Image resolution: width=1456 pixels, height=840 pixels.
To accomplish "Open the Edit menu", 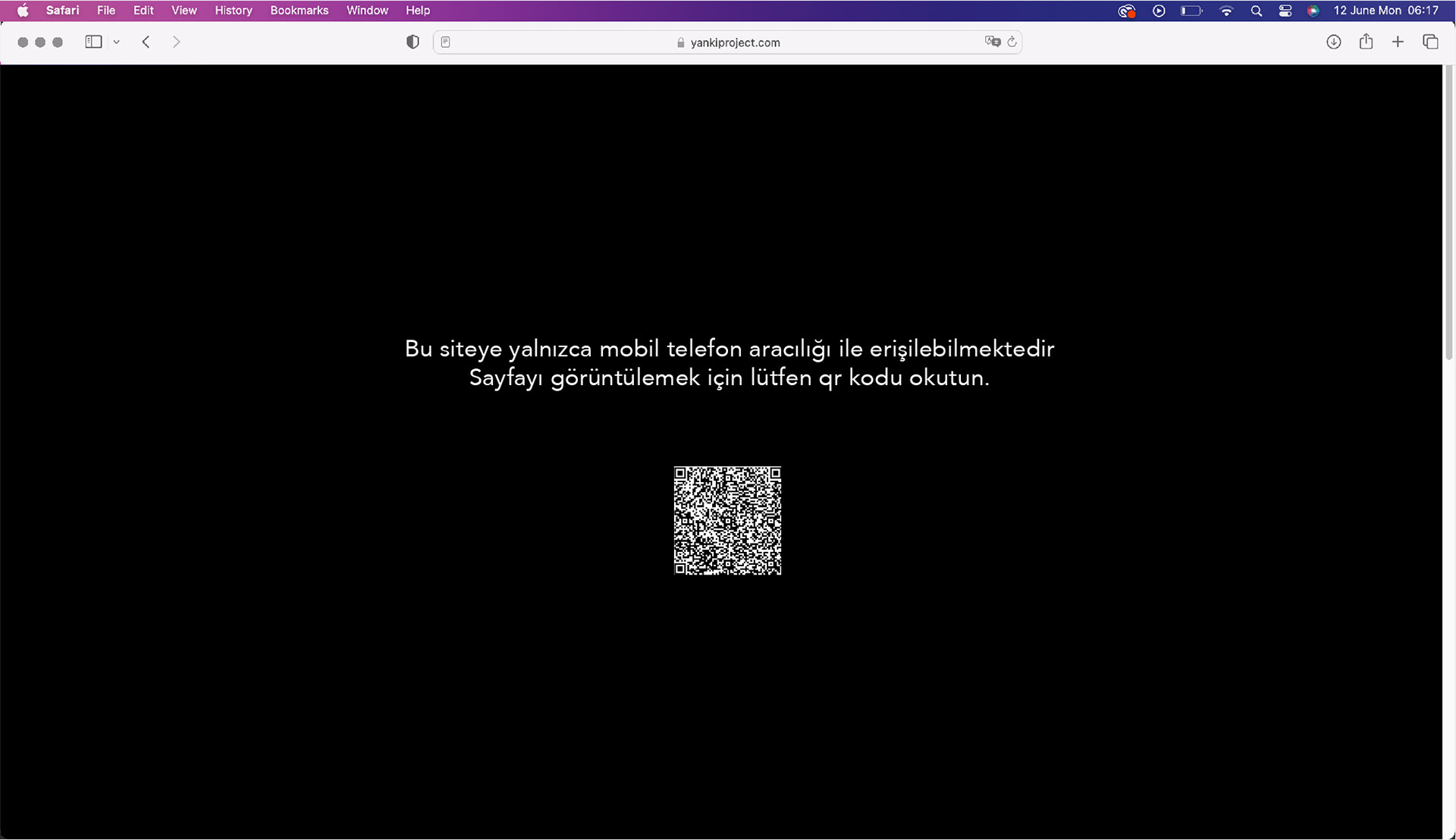I will click(143, 11).
